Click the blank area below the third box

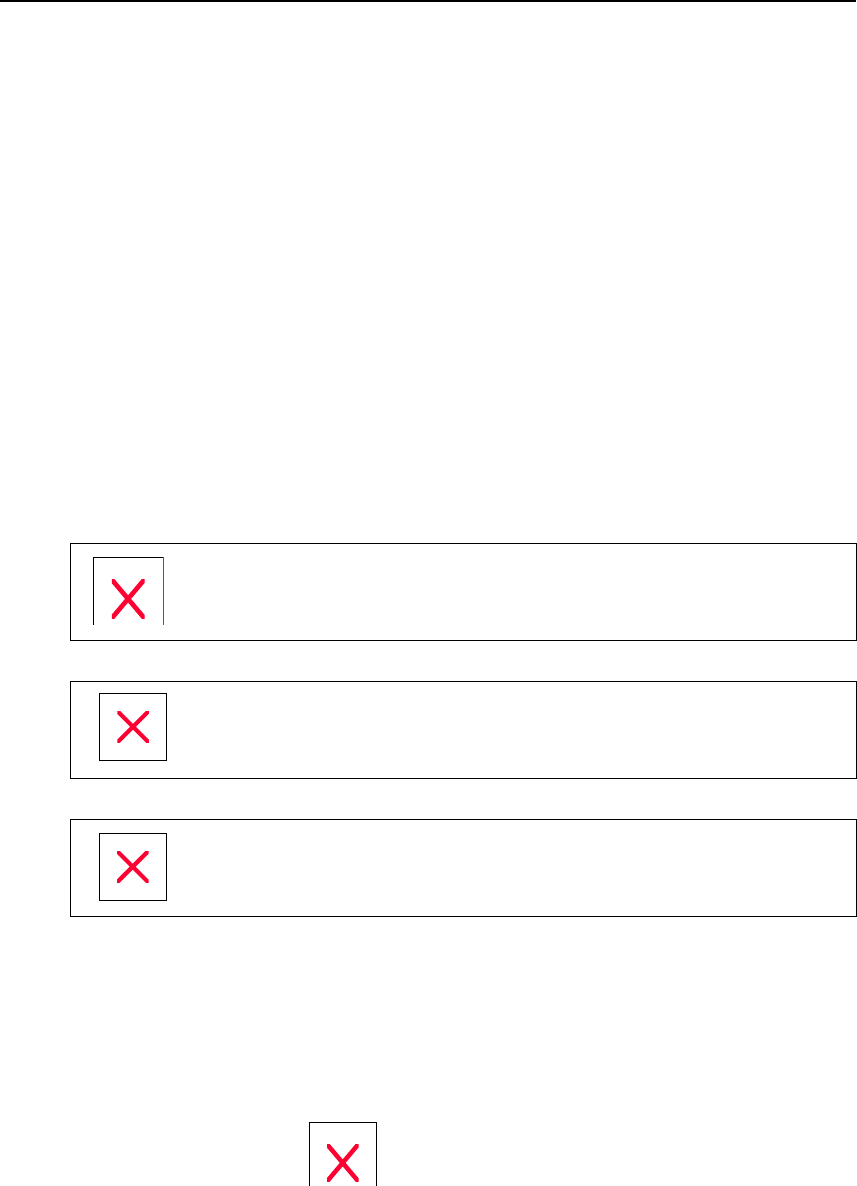(428, 1000)
